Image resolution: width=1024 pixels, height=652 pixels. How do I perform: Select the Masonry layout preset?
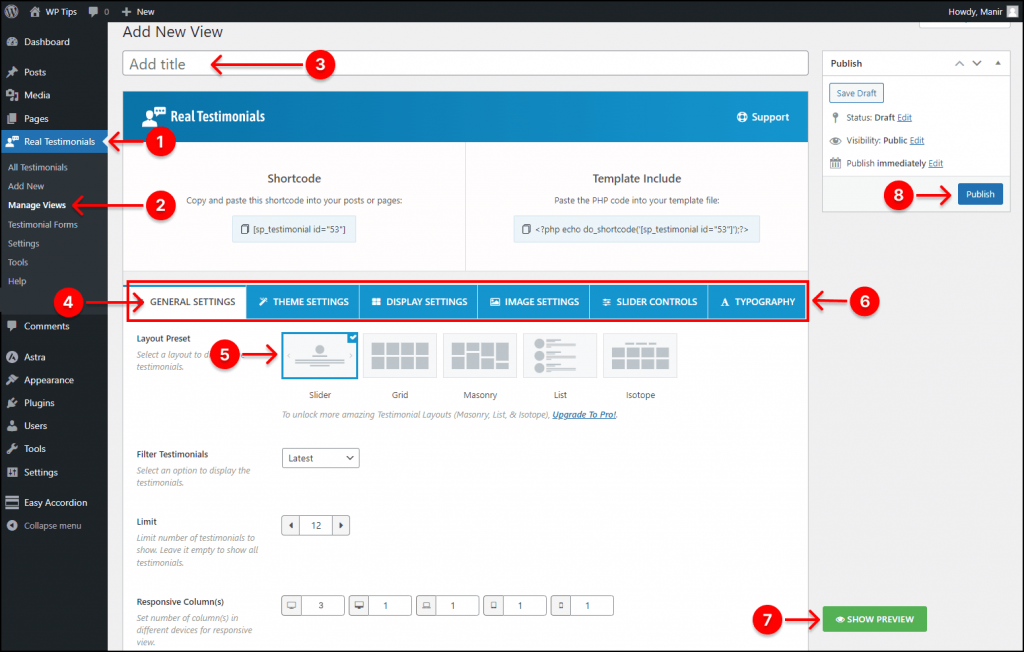pos(480,355)
